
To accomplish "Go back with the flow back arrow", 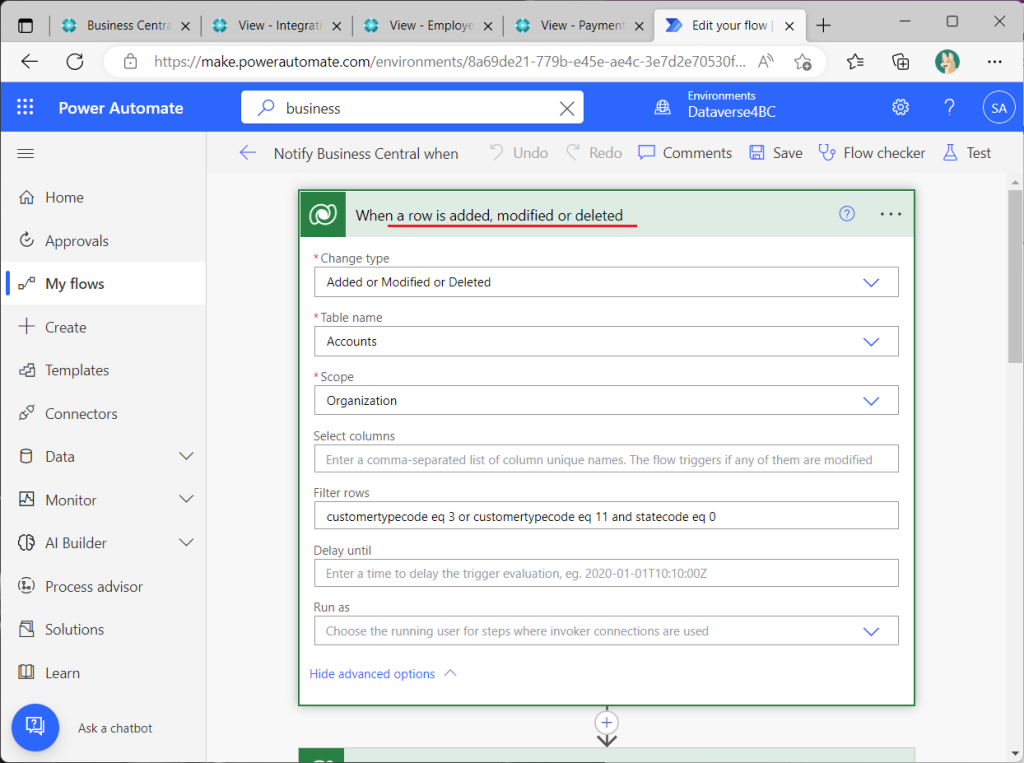I will pyautogui.click(x=248, y=153).
